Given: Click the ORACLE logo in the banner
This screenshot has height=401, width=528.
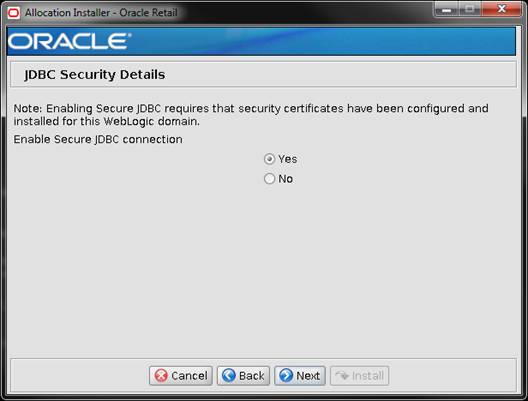Looking at the screenshot, I should [69, 41].
